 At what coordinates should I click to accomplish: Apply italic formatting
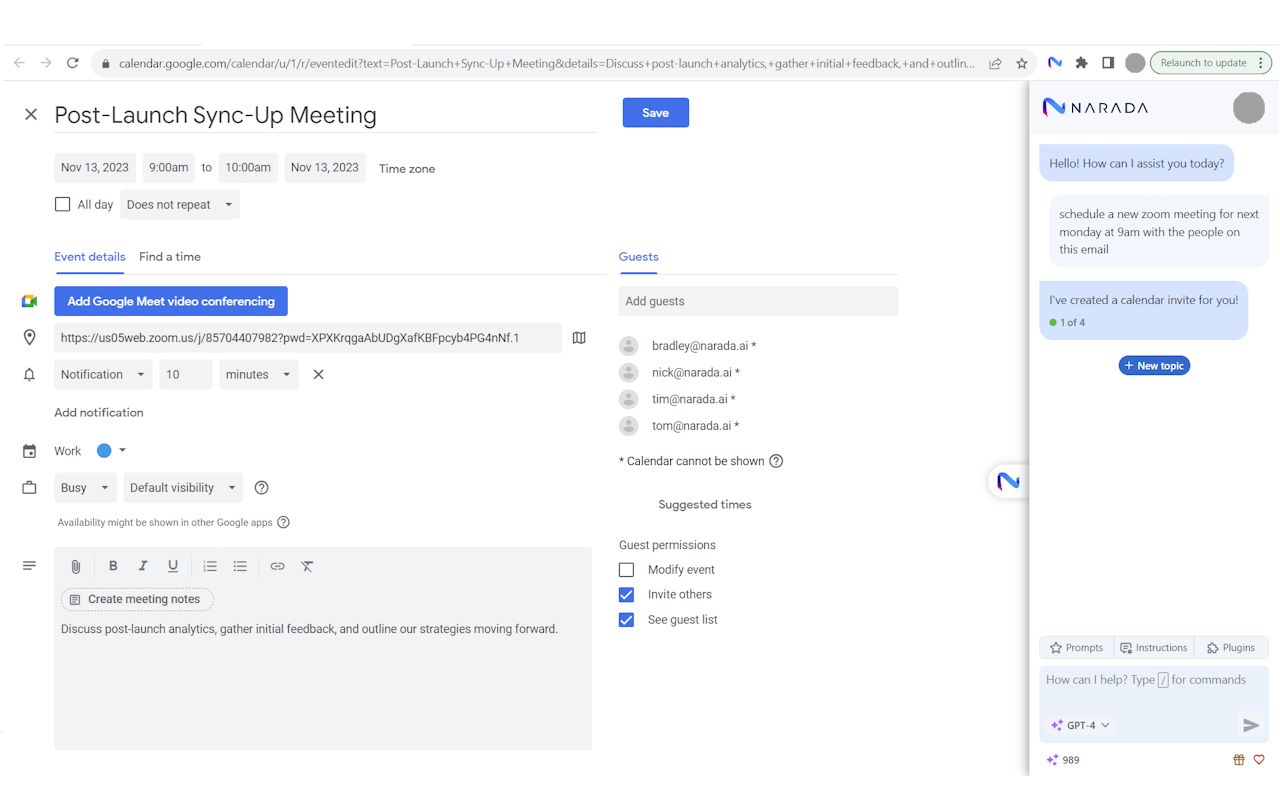point(143,566)
